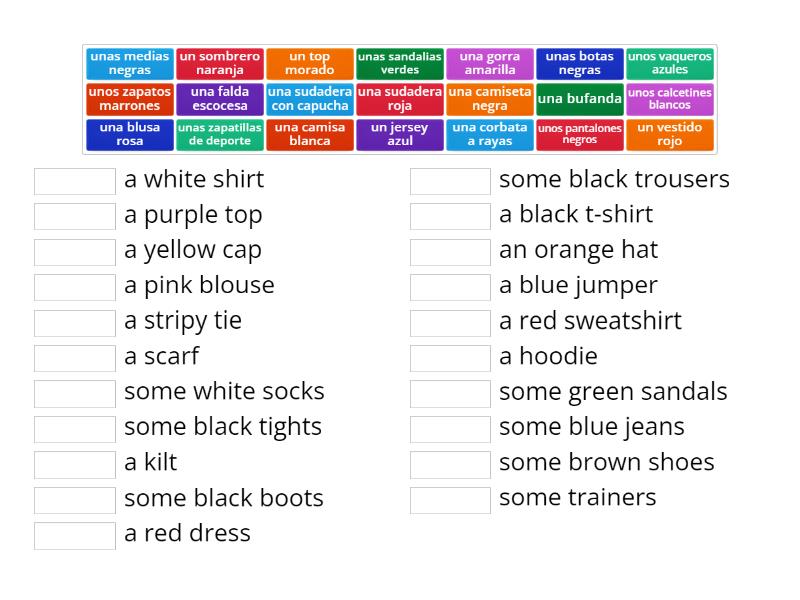The image size is (800, 600).
Task: Select the "unas medias negras" tile
Action: (129, 63)
